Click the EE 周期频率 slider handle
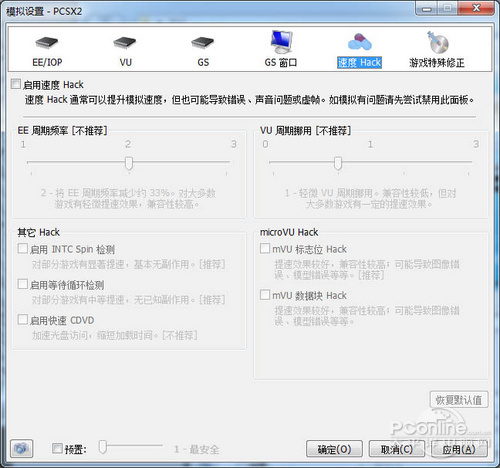The width and height of the screenshot is (500, 468). [x=129, y=164]
